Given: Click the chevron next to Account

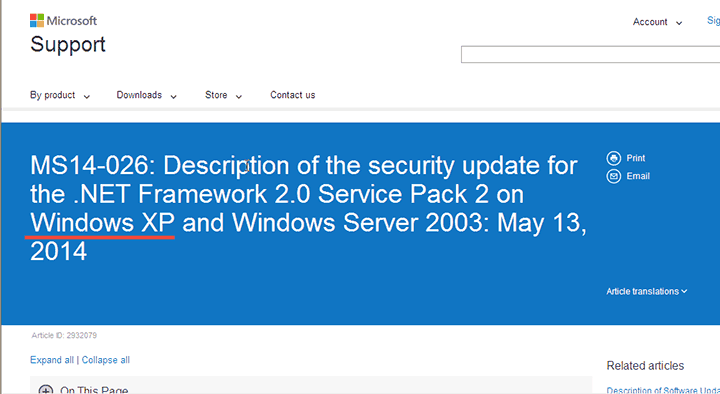Looking at the screenshot, I should (679, 23).
